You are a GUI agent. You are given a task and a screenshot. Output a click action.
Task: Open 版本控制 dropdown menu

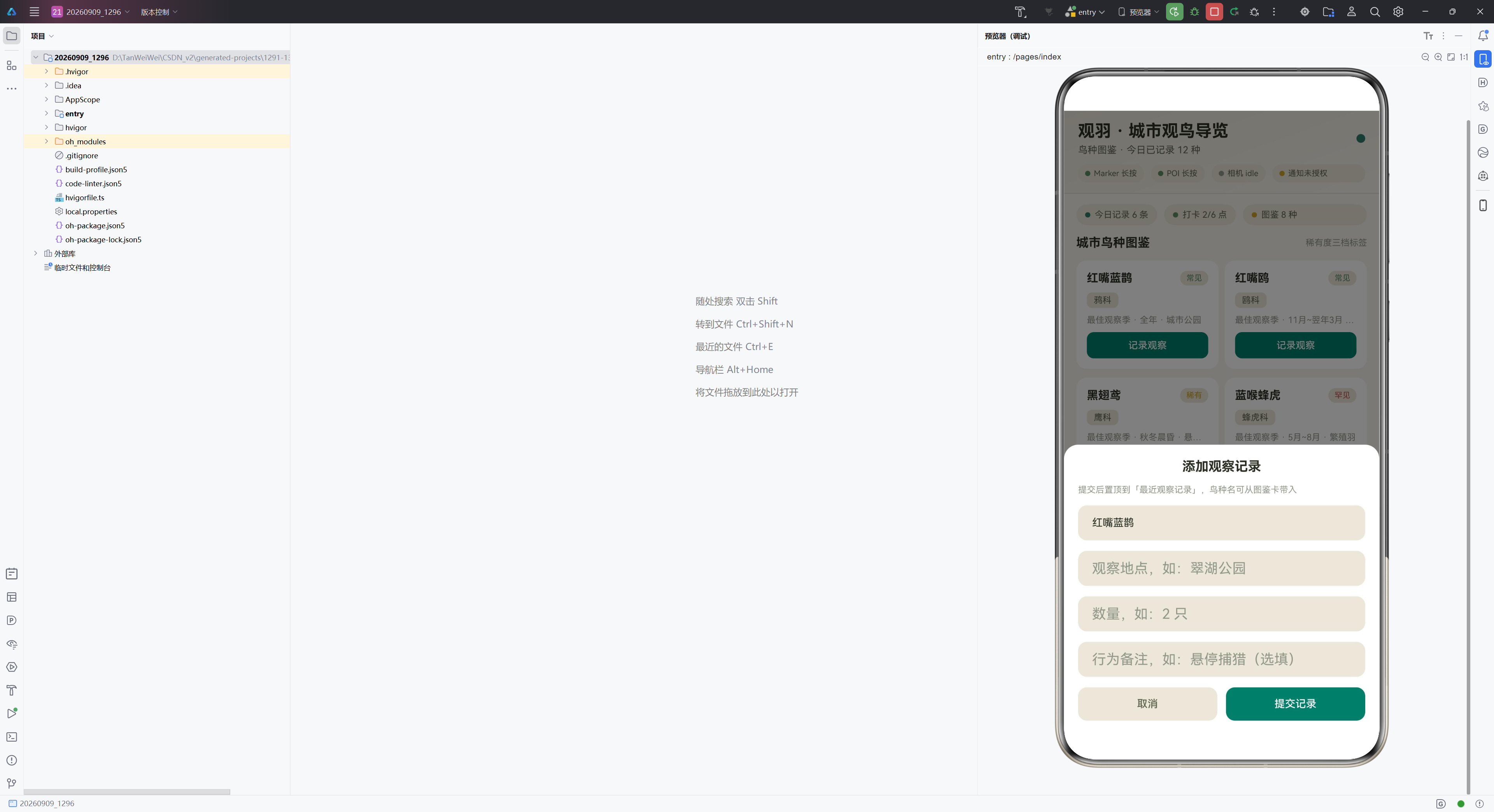pyautogui.click(x=159, y=12)
